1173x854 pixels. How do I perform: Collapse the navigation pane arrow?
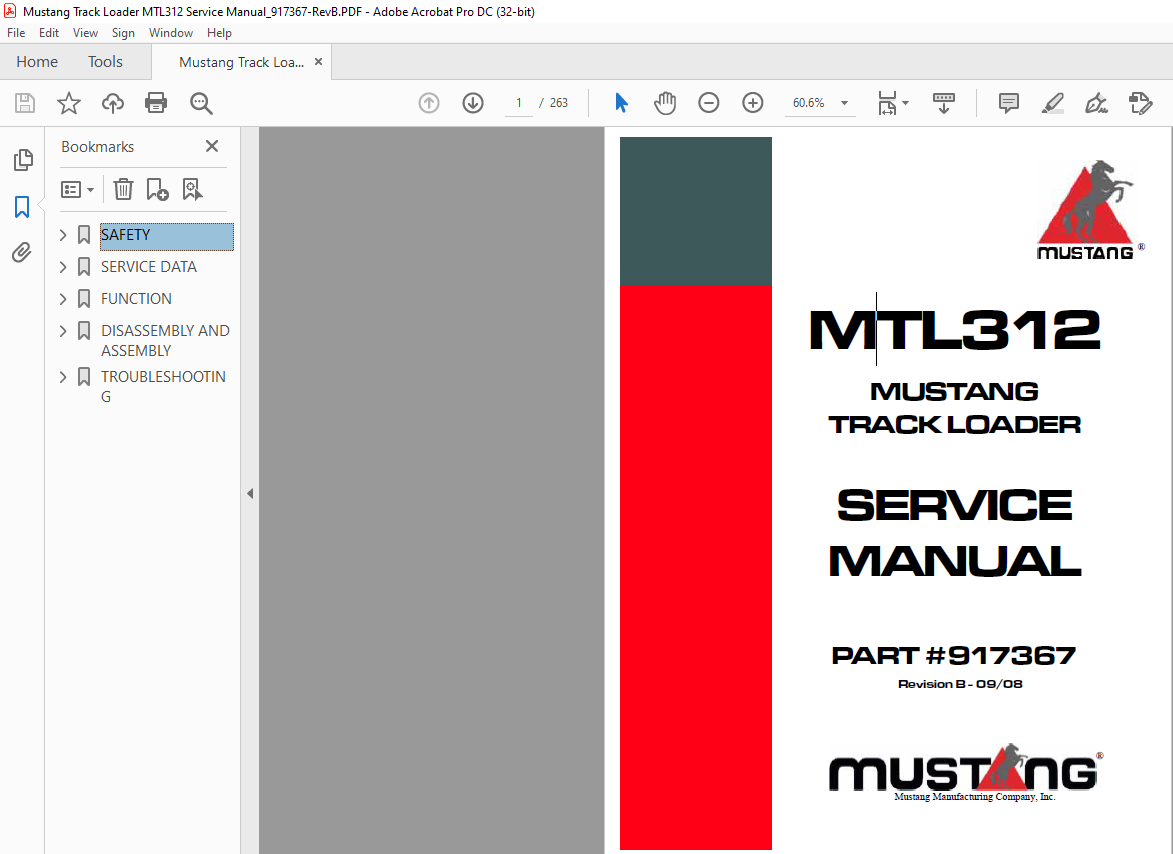click(x=250, y=494)
